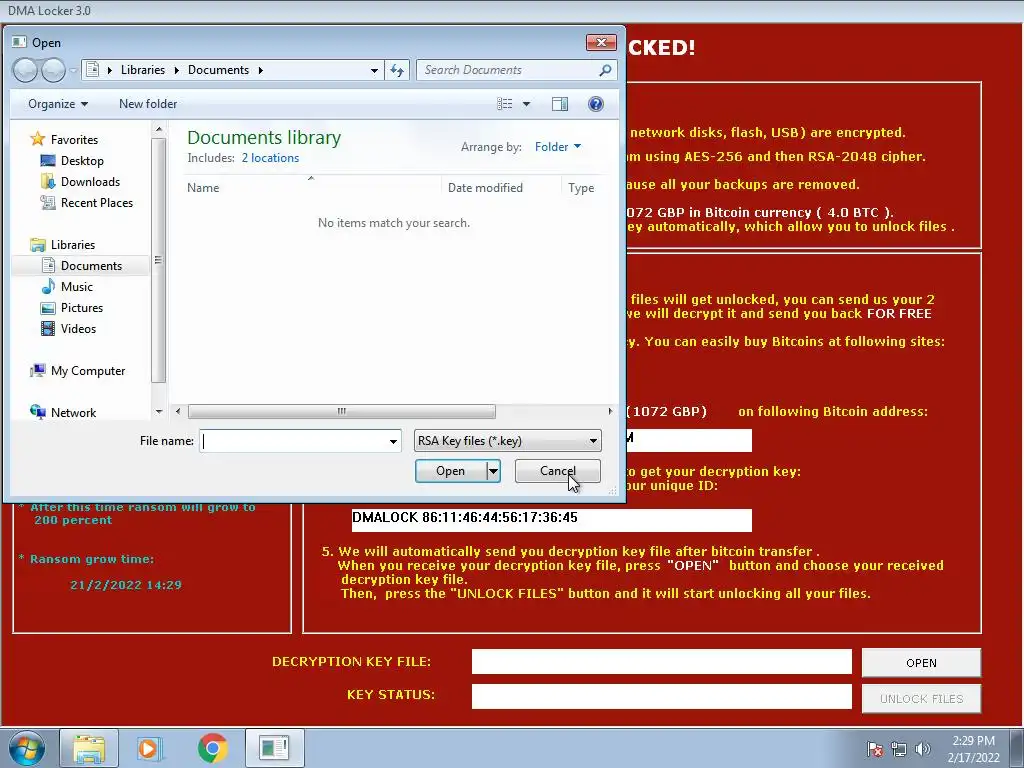Open the Organize dropdown menu
This screenshot has height=768, width=1024.
pos(57,104)
